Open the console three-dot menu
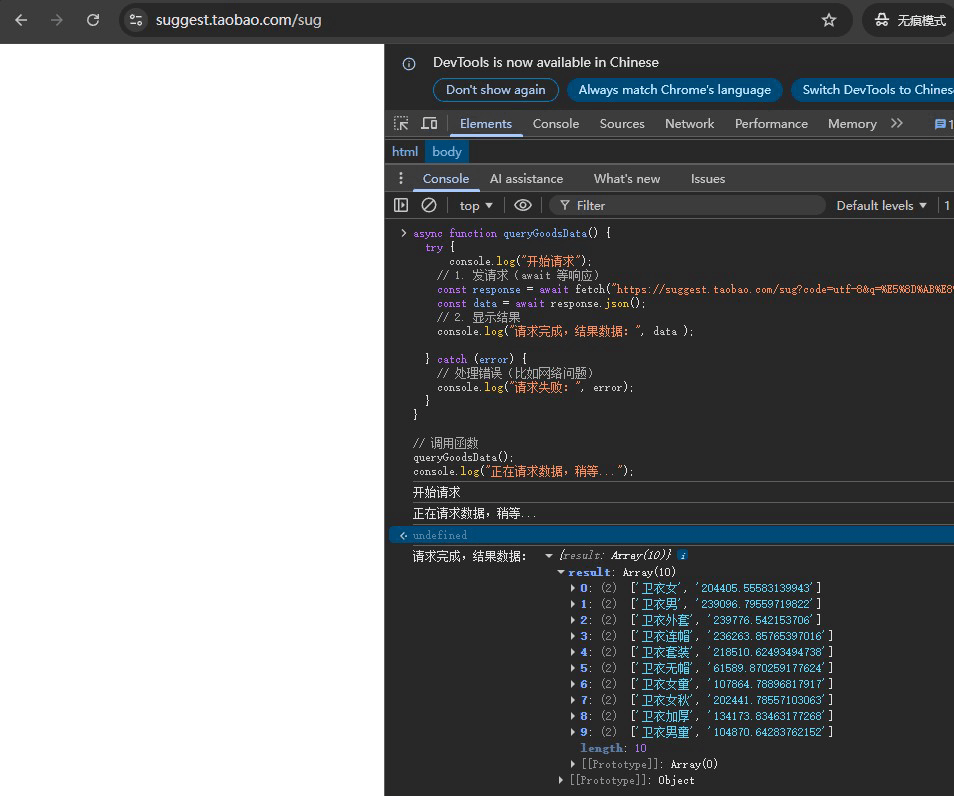954x796 pixels. coord(401,179)
